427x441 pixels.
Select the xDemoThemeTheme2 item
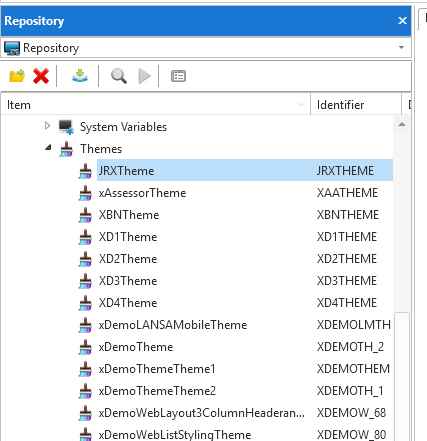(157, 391)
